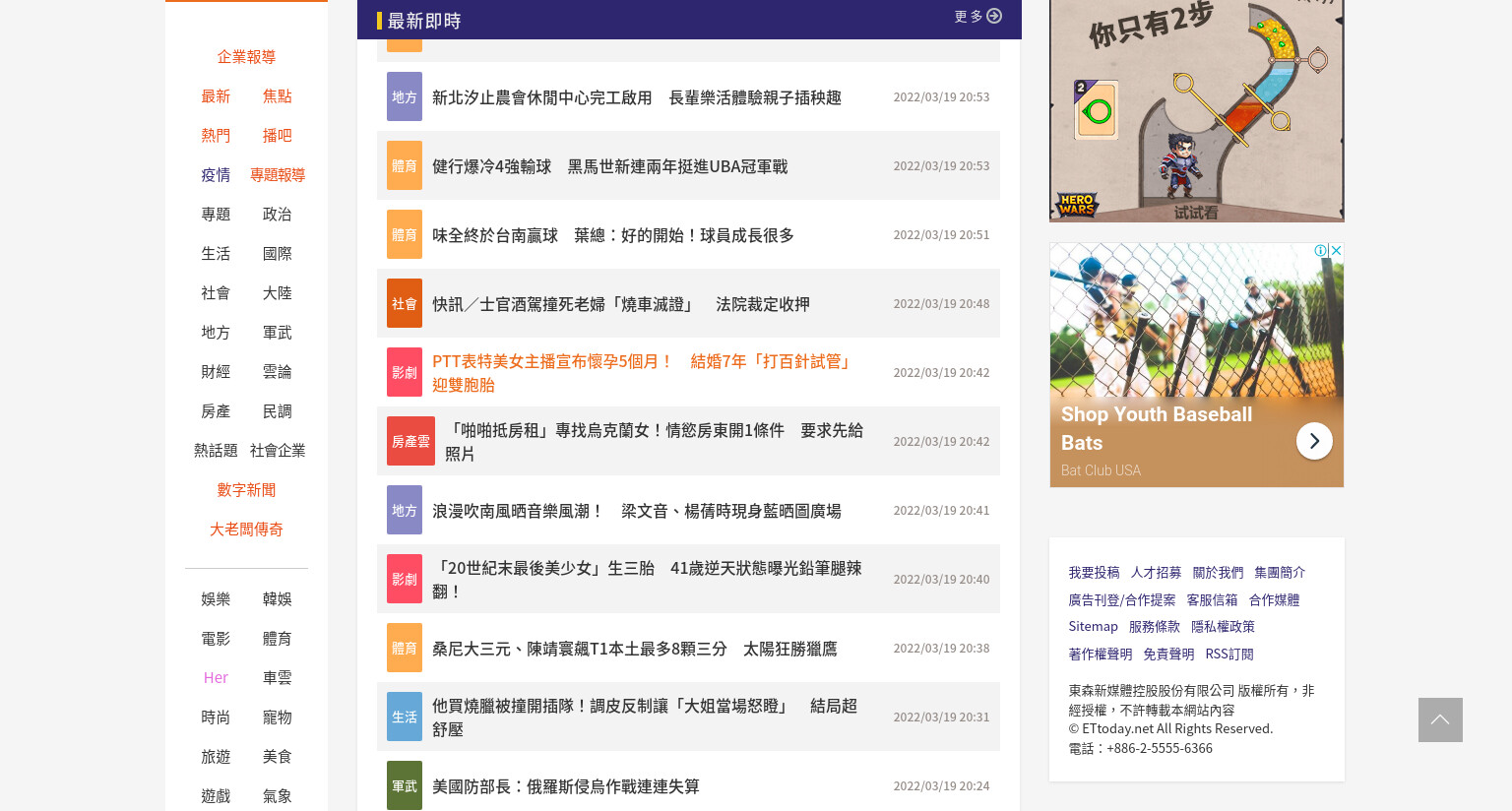Click the 生活 tag beside 他買燒臘 article

[405, 717]
